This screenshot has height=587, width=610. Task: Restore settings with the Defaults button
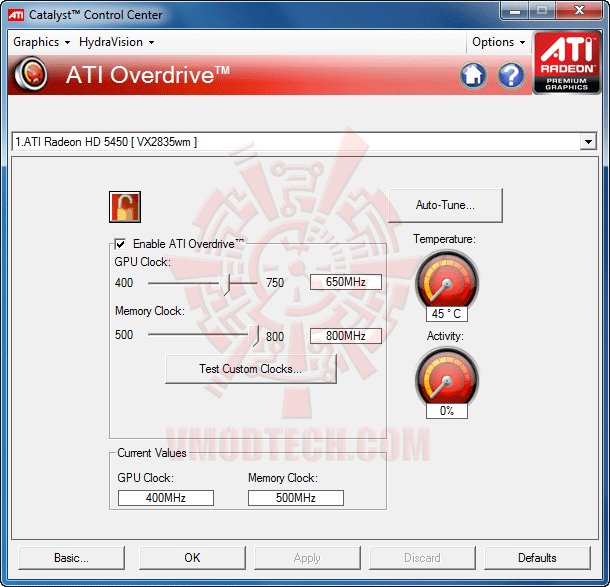coord(537,557)
